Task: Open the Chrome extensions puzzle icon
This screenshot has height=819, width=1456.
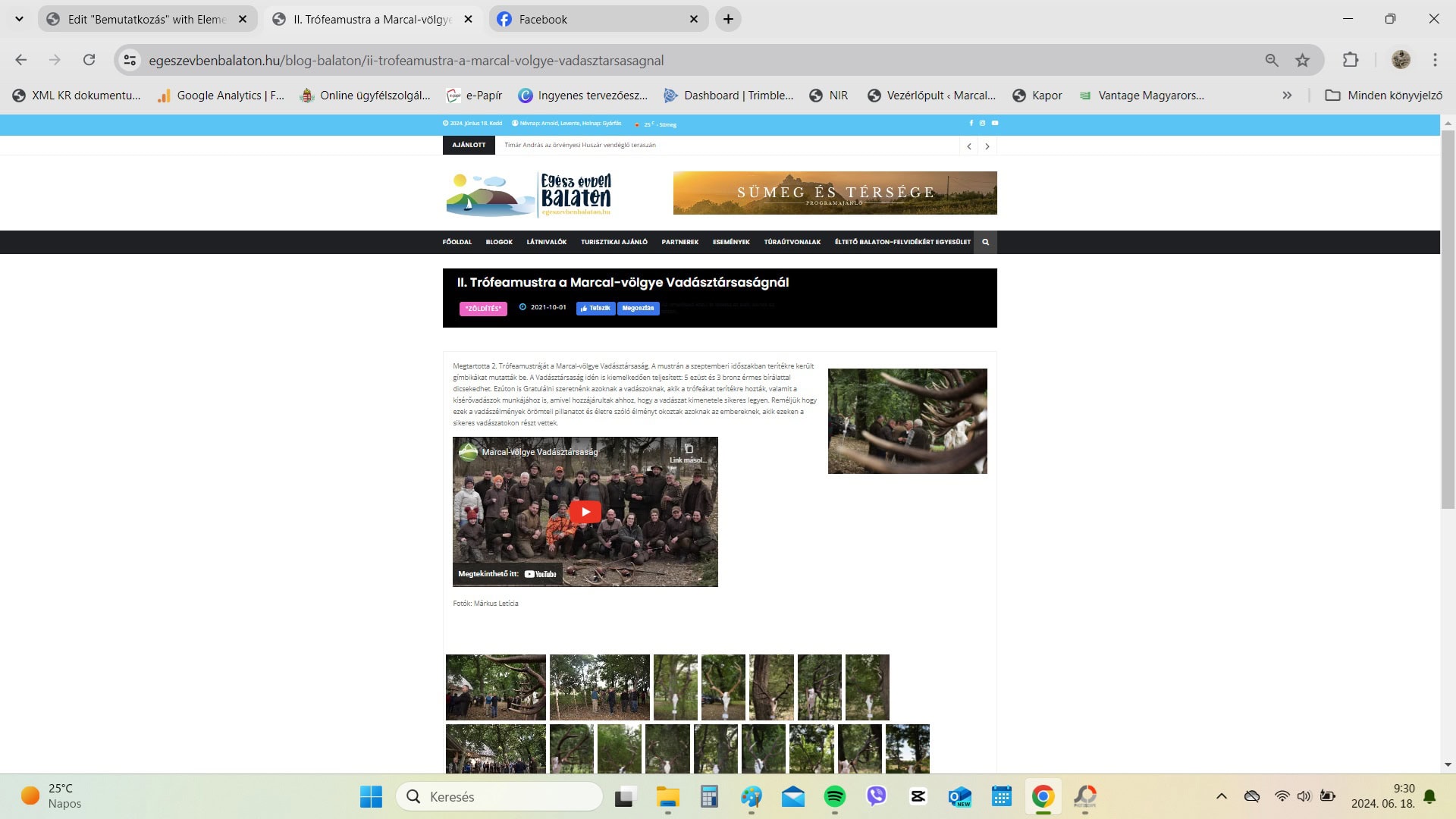Action: click(1351, 60)
